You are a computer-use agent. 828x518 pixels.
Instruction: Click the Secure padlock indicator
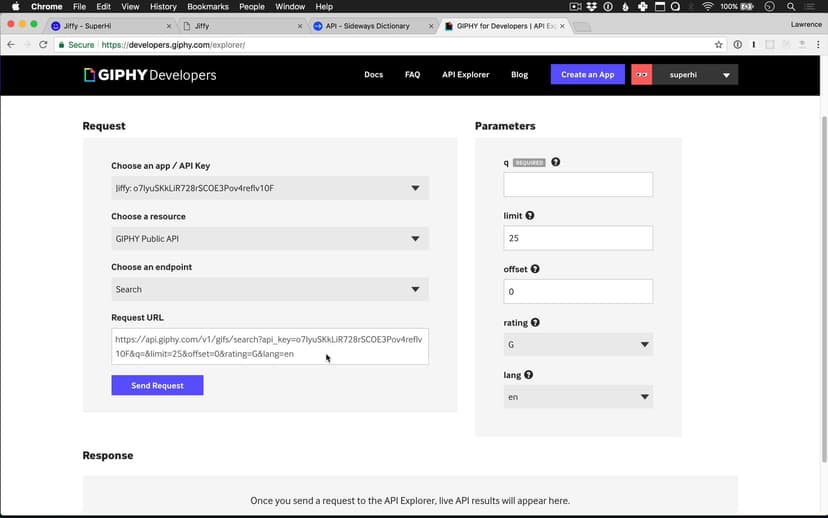(x=76, y=45)
